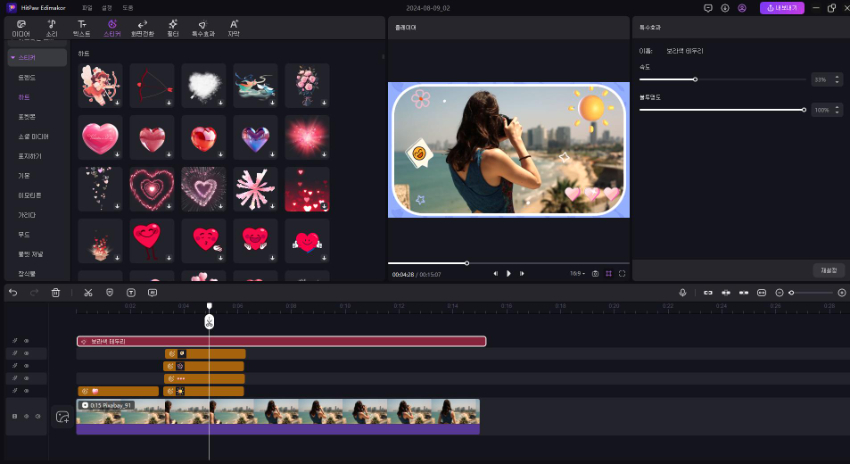
Task: Switch to the 텍스트 (Text) tab
Action: tap(81, 27)
